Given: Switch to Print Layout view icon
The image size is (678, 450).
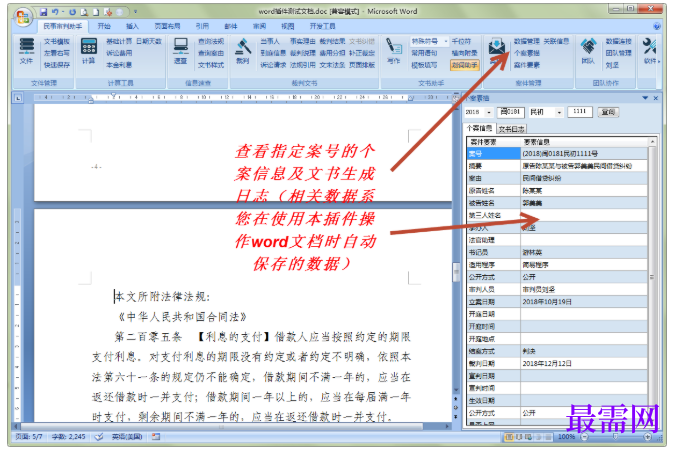Looking at the screenshot, I should click(509, 437).
